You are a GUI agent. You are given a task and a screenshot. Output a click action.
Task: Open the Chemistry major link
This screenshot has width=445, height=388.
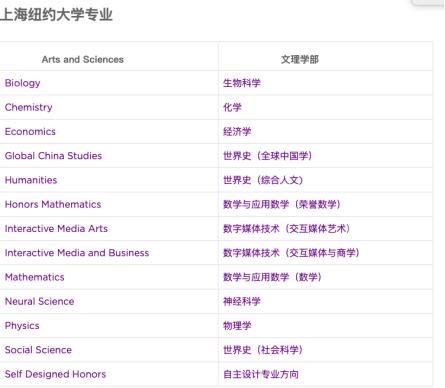point(28,107)
